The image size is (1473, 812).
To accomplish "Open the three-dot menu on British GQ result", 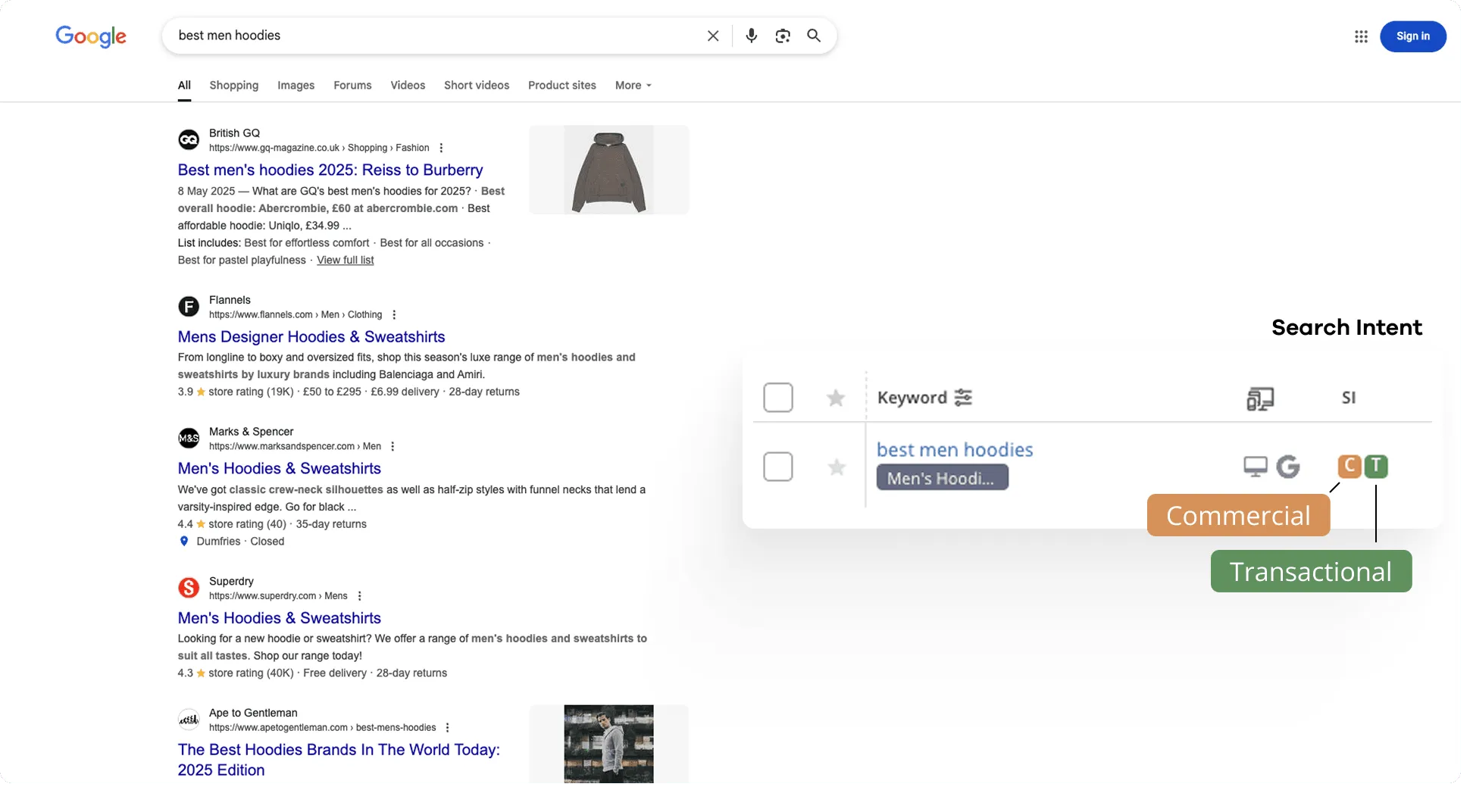I will tap(441, 148).
